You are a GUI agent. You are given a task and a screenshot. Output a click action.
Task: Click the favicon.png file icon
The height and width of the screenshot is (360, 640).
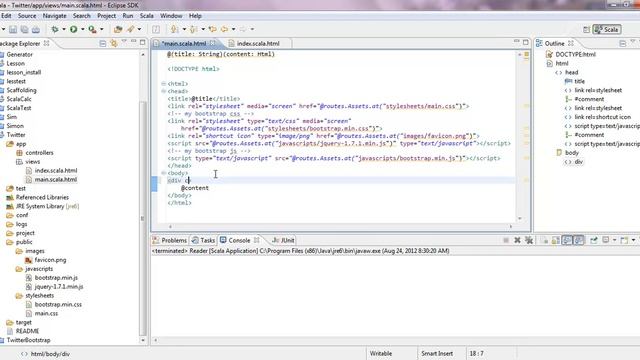[29, 260]
